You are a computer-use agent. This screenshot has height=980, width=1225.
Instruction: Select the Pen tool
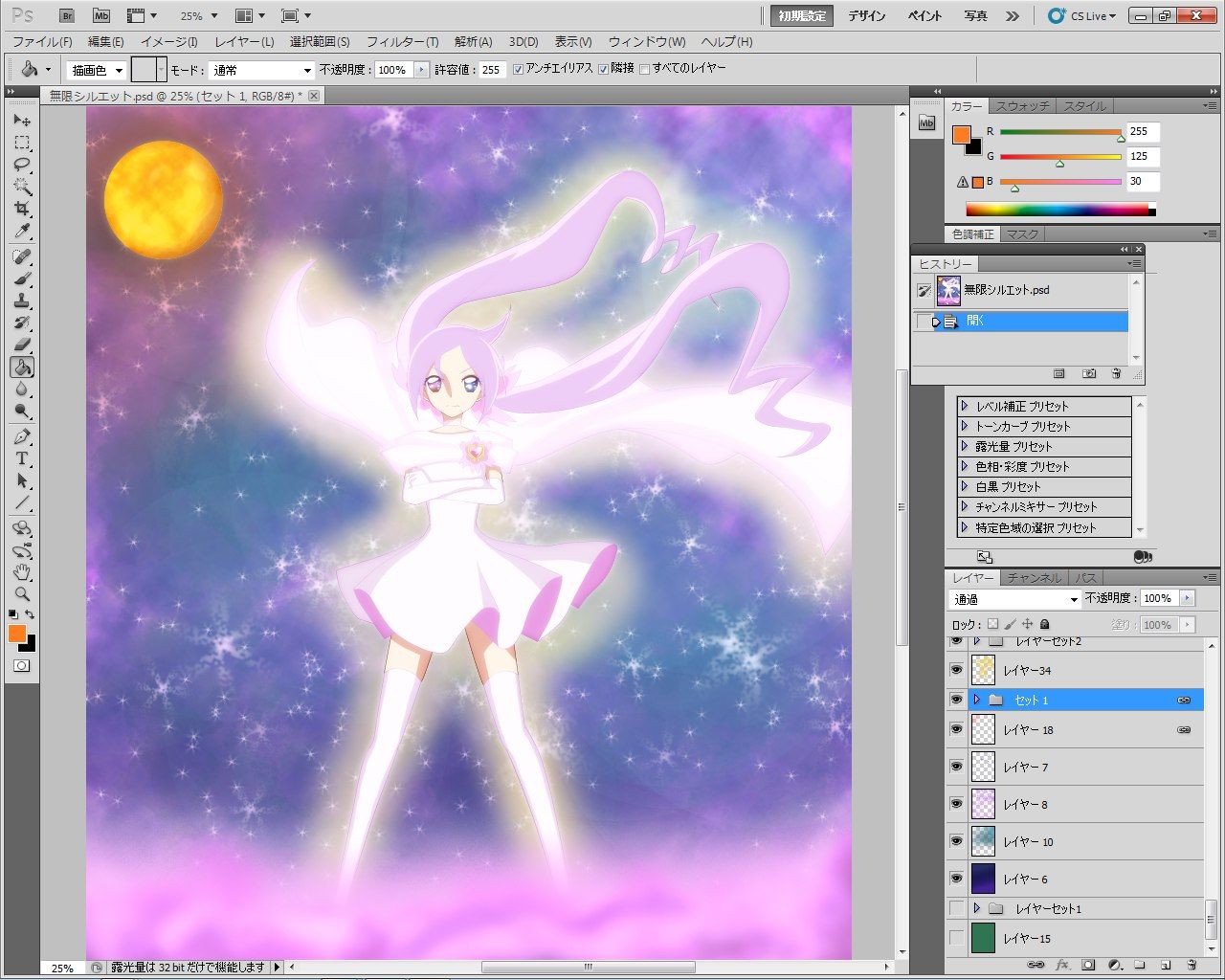click(x=22, y=436)
